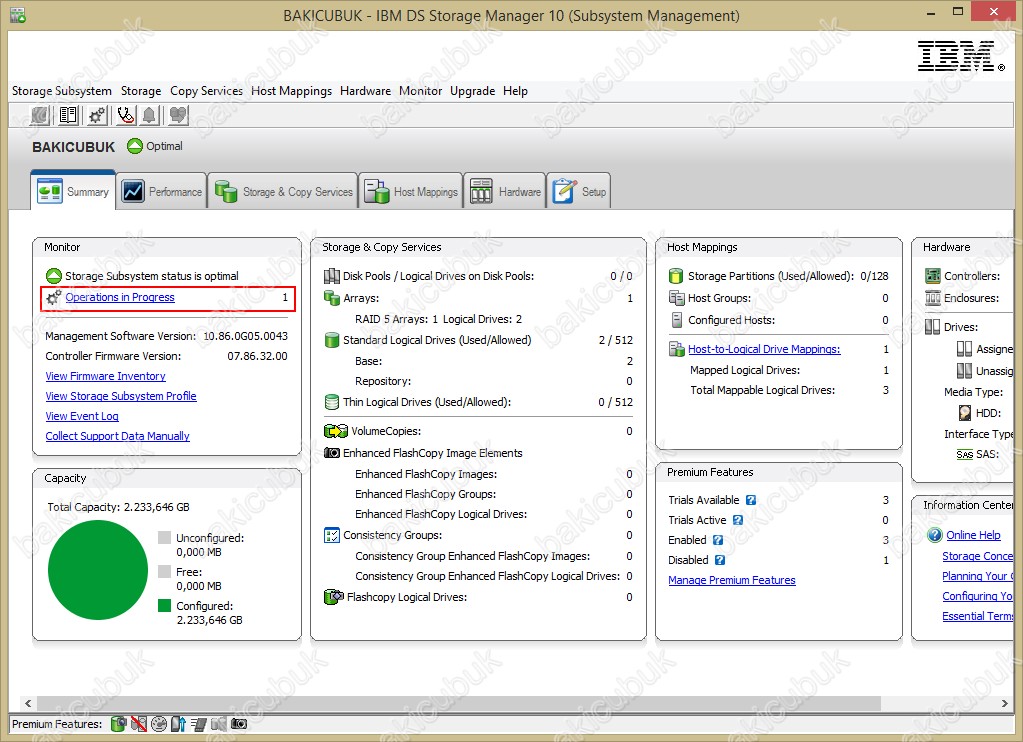Open the Storage Subsystem menu
The image size is (1023, 742).
61,91
